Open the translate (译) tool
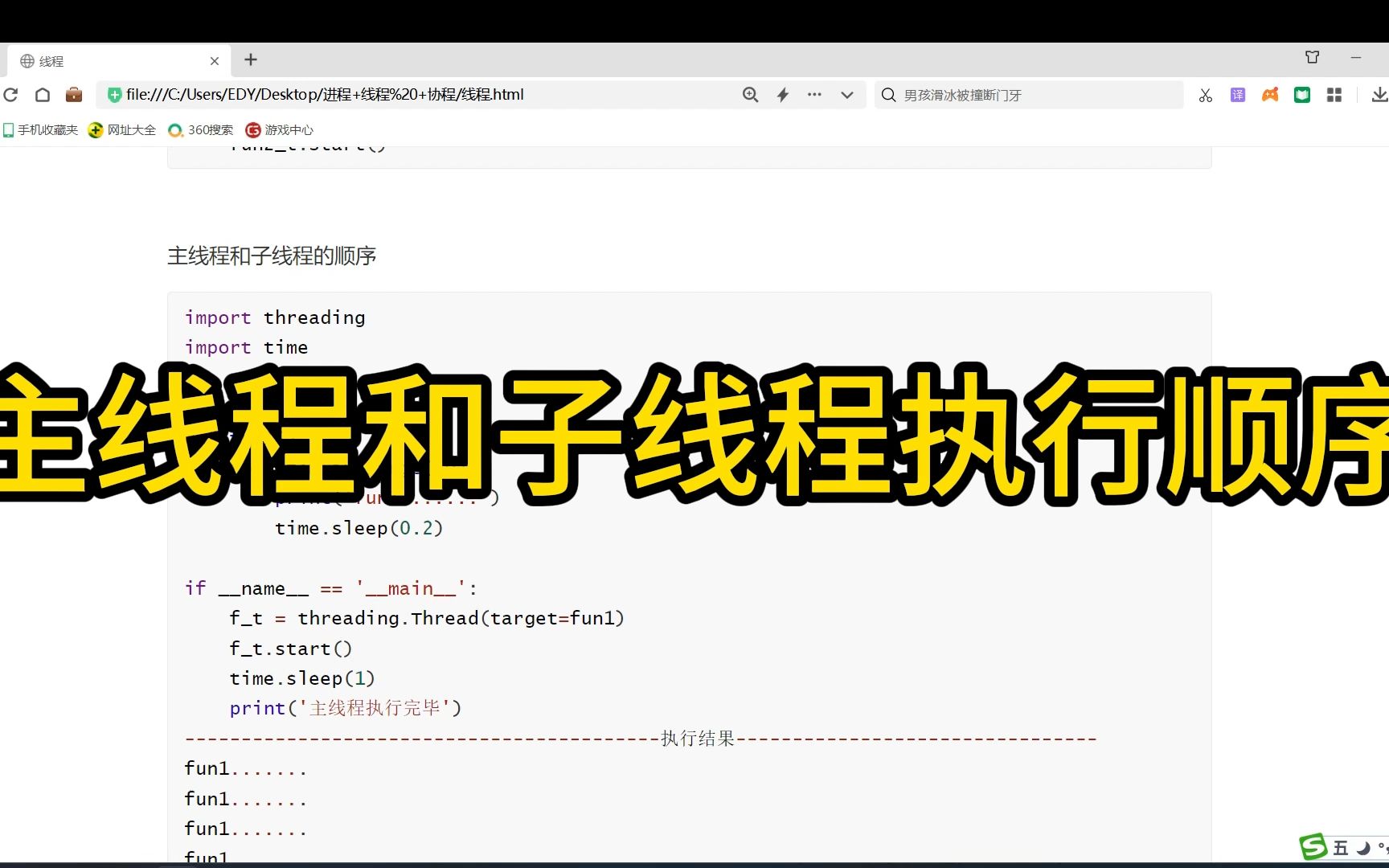1389x868 pixels. [1237, 95]
